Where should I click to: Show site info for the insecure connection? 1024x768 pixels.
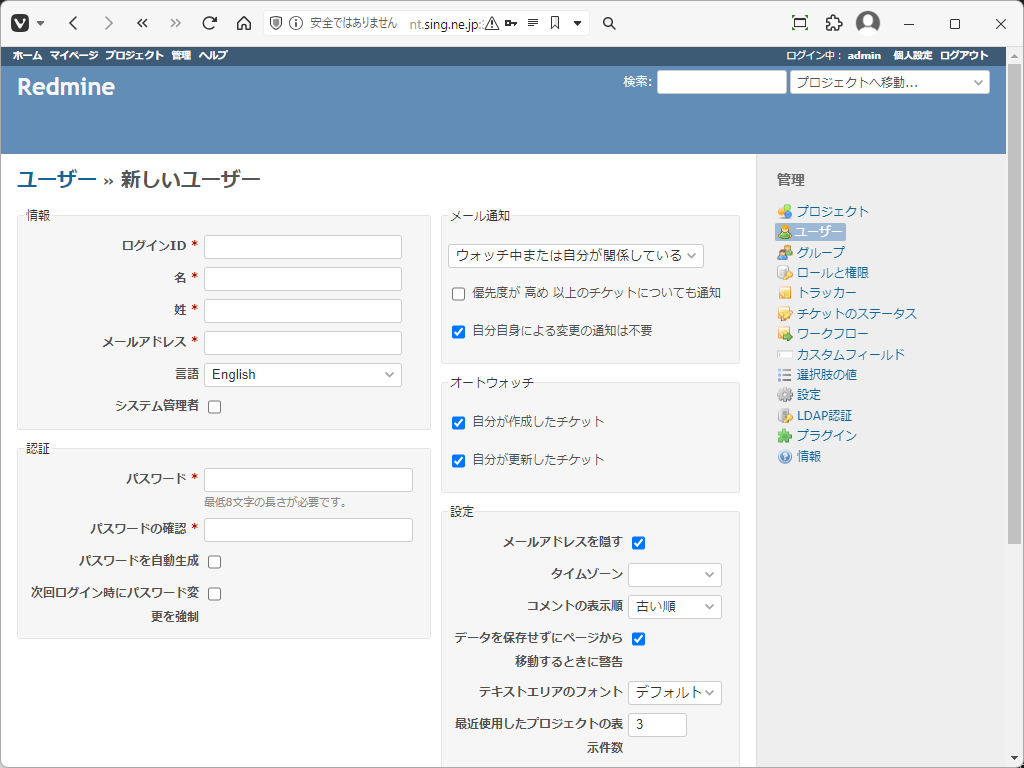296,24
